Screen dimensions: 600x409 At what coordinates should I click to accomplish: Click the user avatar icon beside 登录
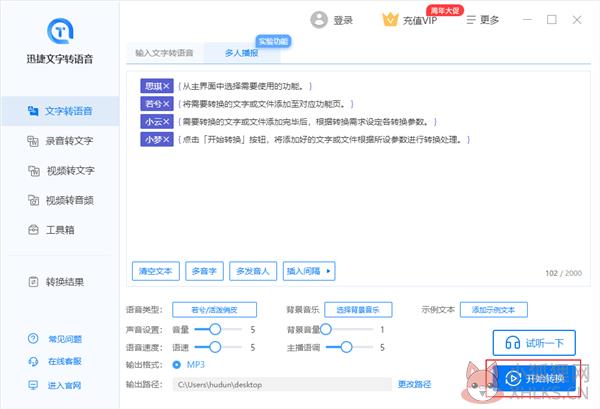(x=319, y=20)
